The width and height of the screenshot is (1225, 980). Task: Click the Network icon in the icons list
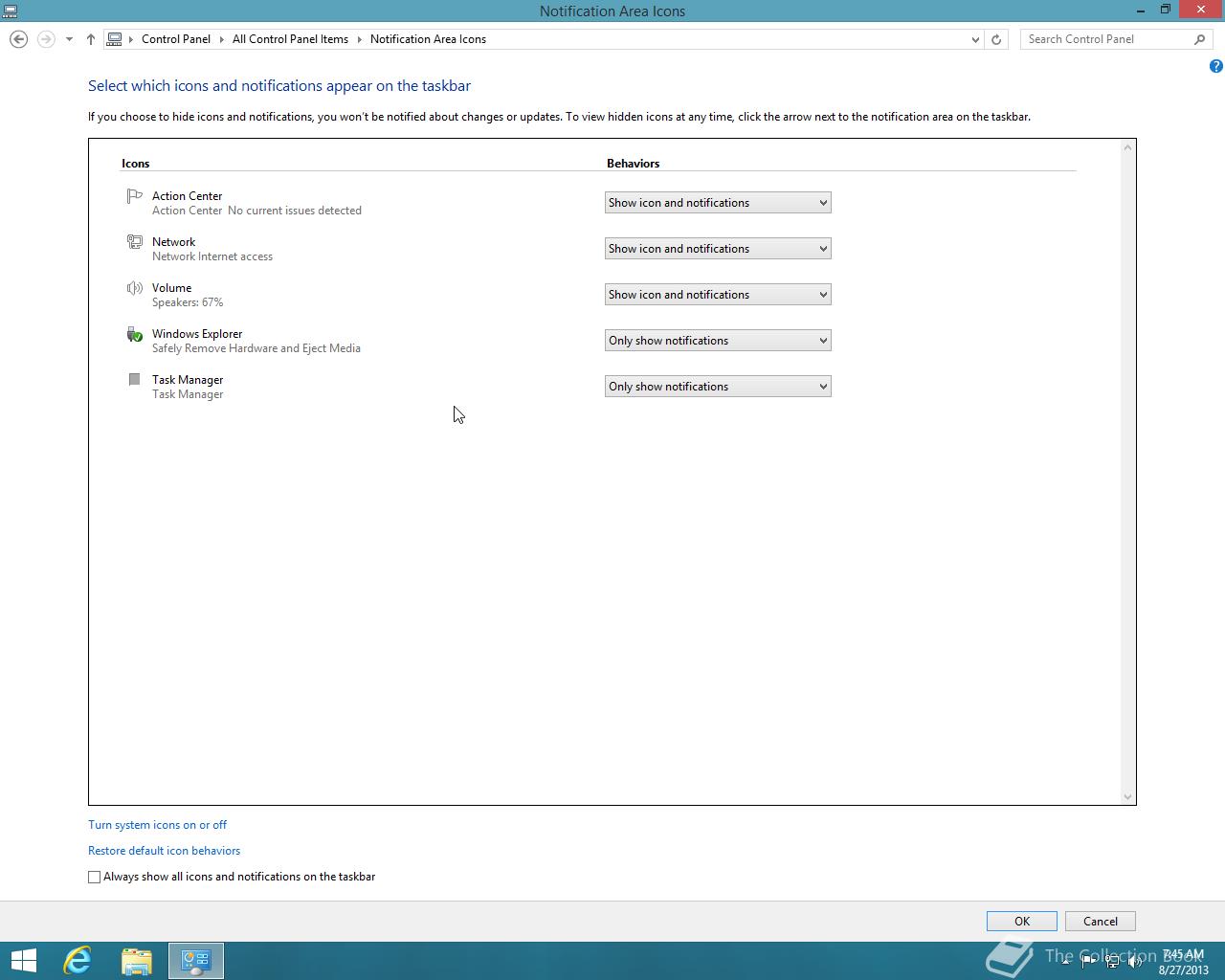pos(134,242)
